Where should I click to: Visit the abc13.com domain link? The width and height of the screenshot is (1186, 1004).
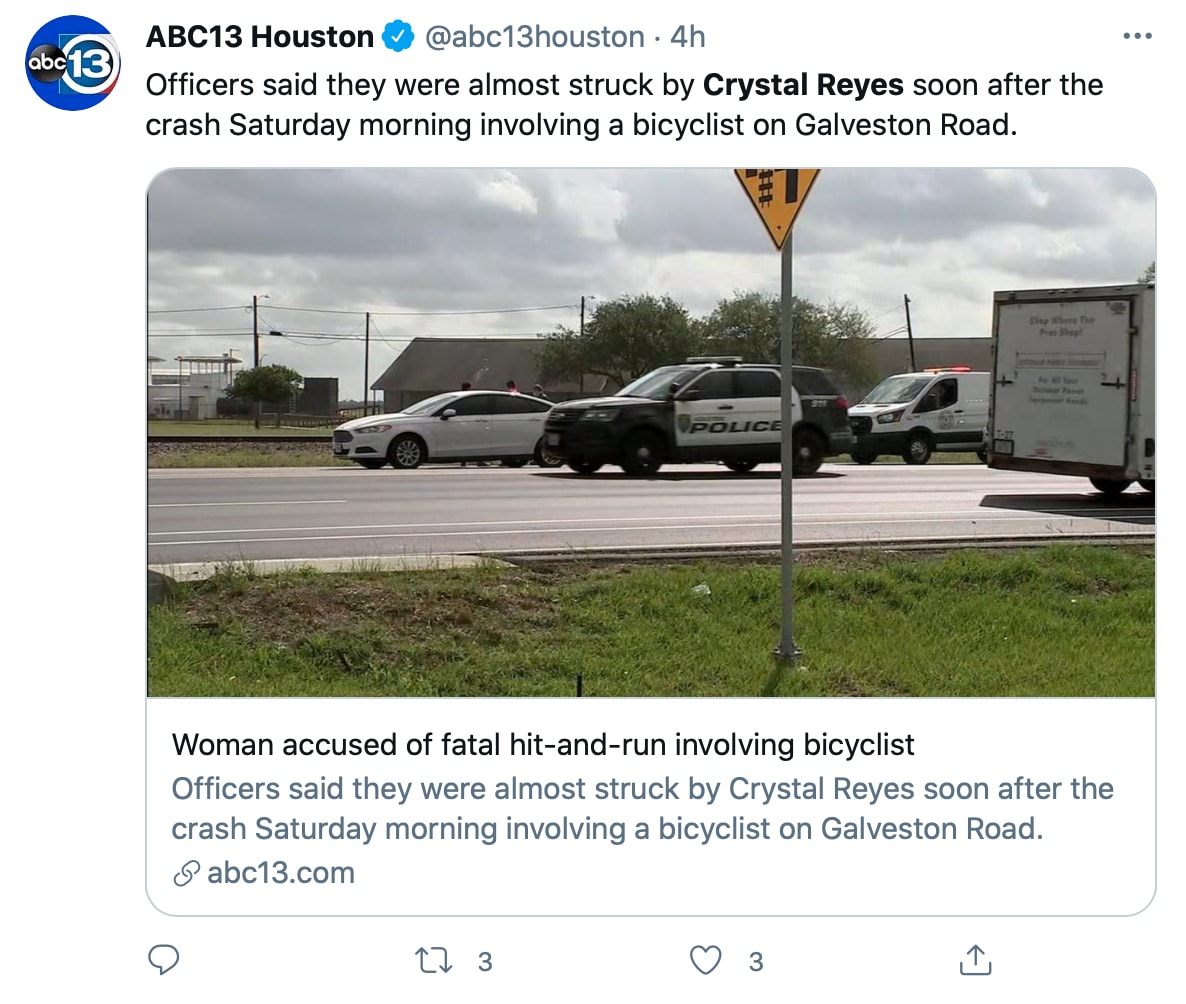coord(281,873)
